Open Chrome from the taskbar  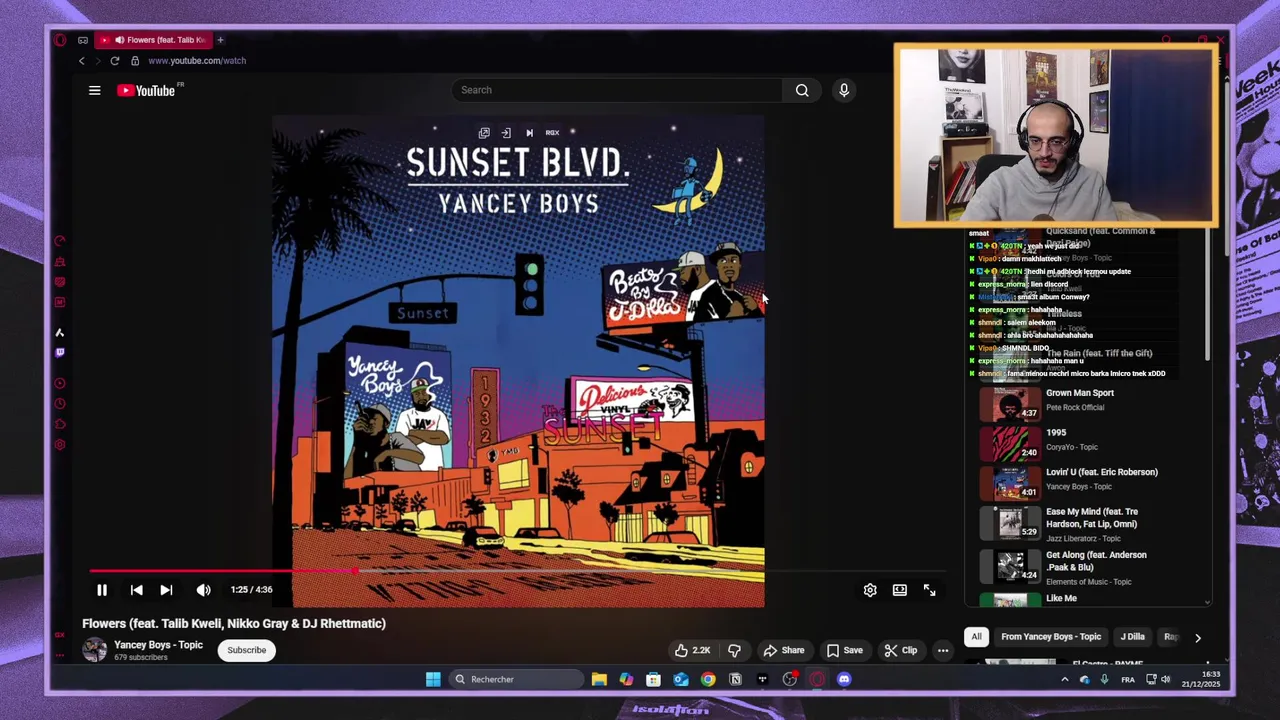708,680
